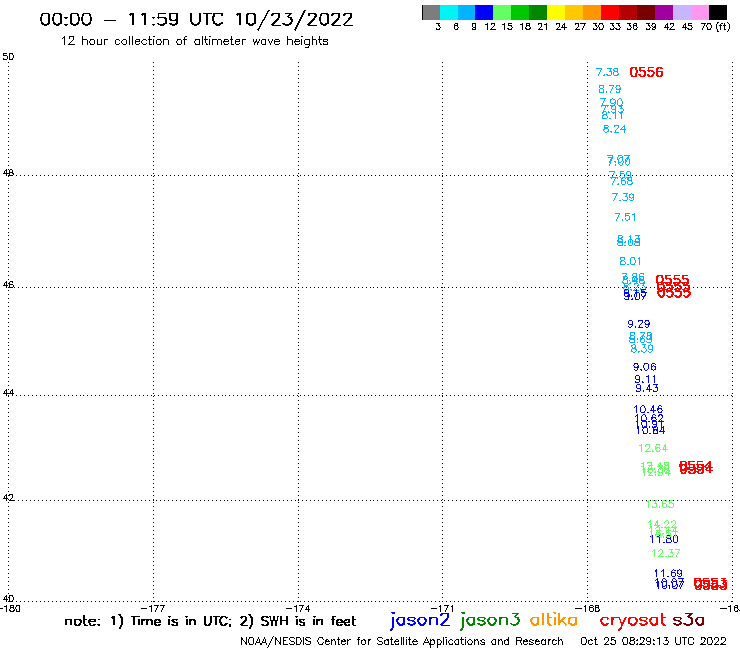Select the 9.29 wave height value
This screenshot has height=650, width=740.
pyautogui.click(x=639, y=324)
